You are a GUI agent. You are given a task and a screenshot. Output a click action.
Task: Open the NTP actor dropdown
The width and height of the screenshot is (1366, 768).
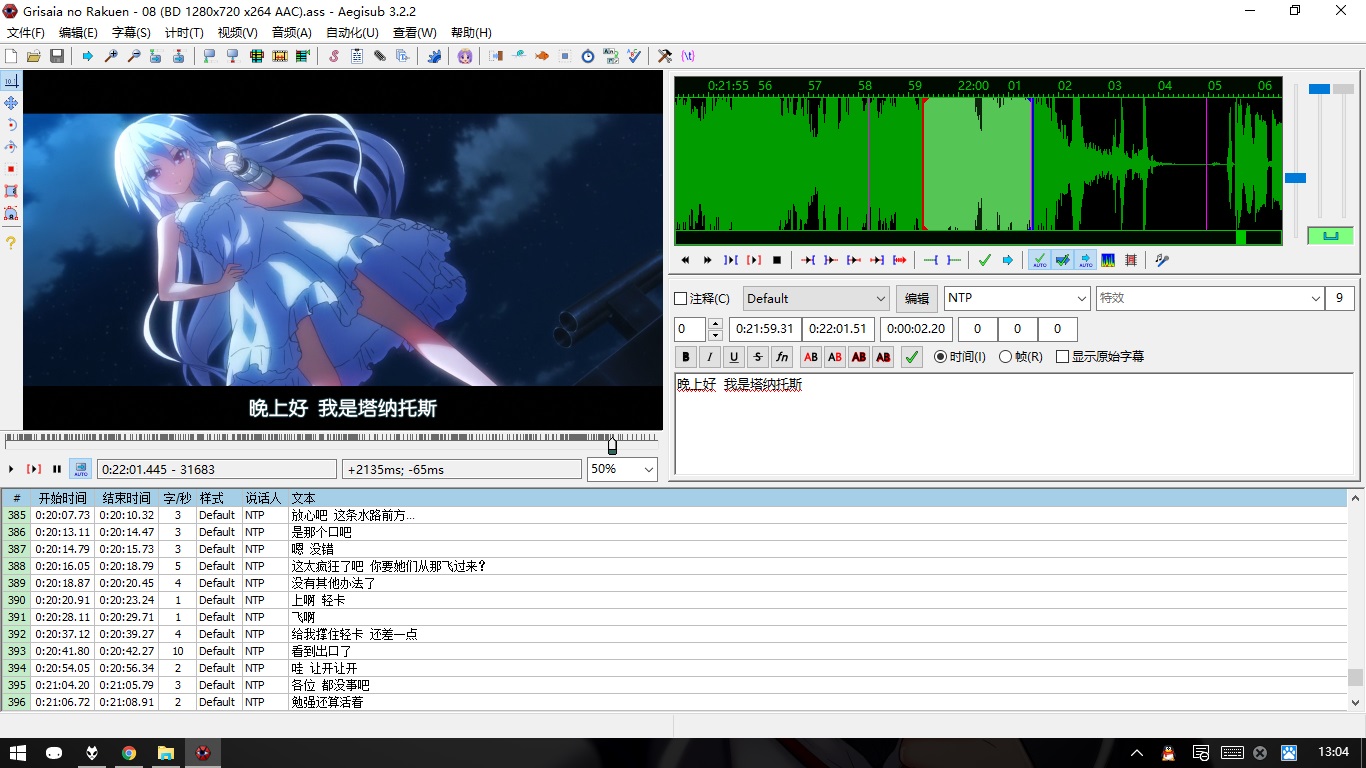pyautogui.click(x=1017, y=298)
